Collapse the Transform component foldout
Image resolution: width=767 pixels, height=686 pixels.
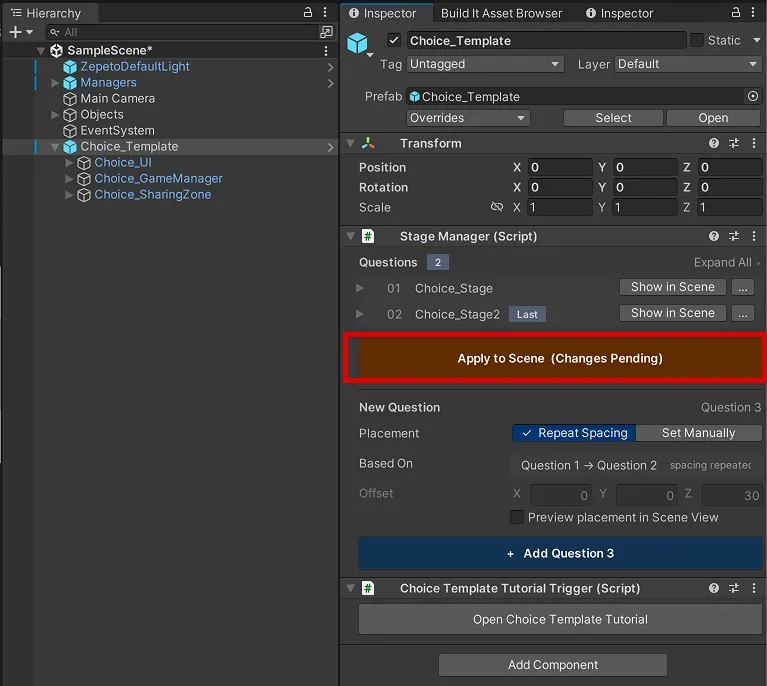350,143
